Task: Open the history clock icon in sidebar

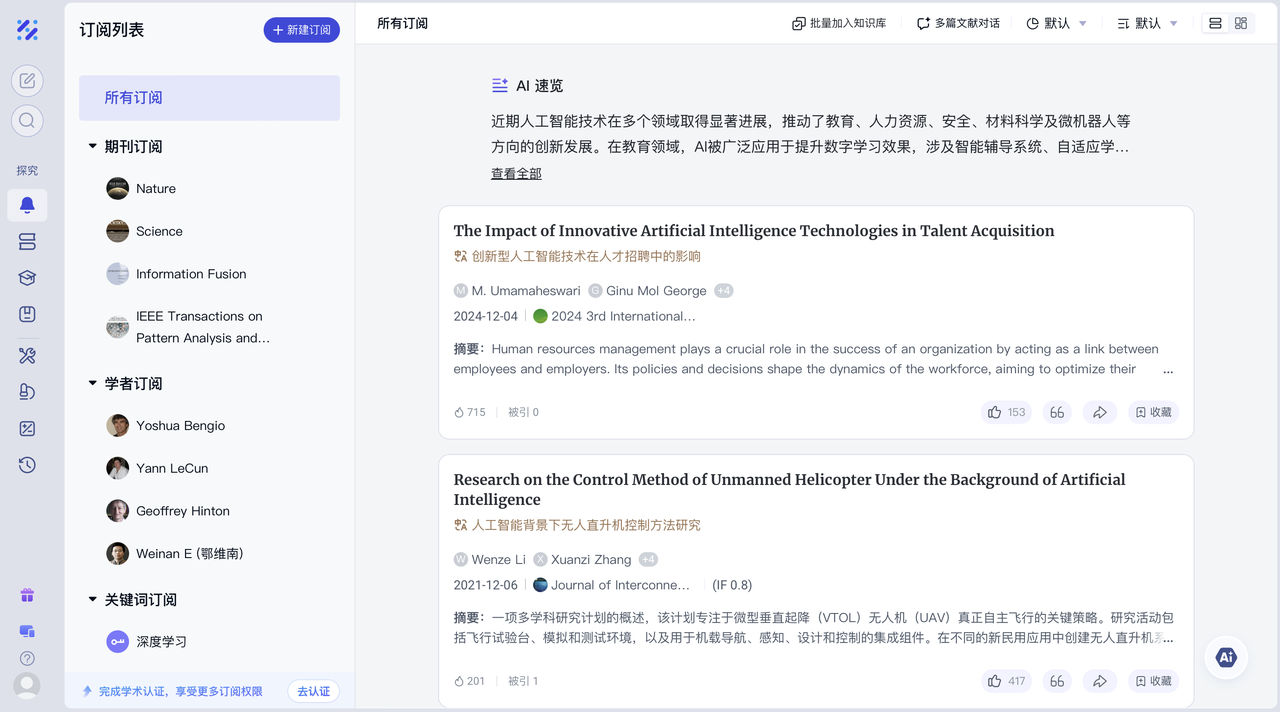Action: point(27,465)
